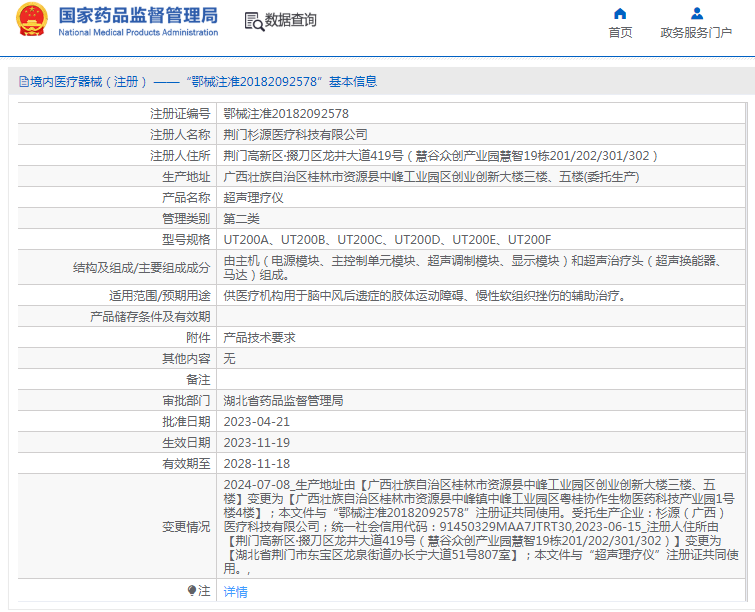The height and width of the screenshot is (612, 755).
Task: Click the 变更情况 label
Action: (186, 527)
